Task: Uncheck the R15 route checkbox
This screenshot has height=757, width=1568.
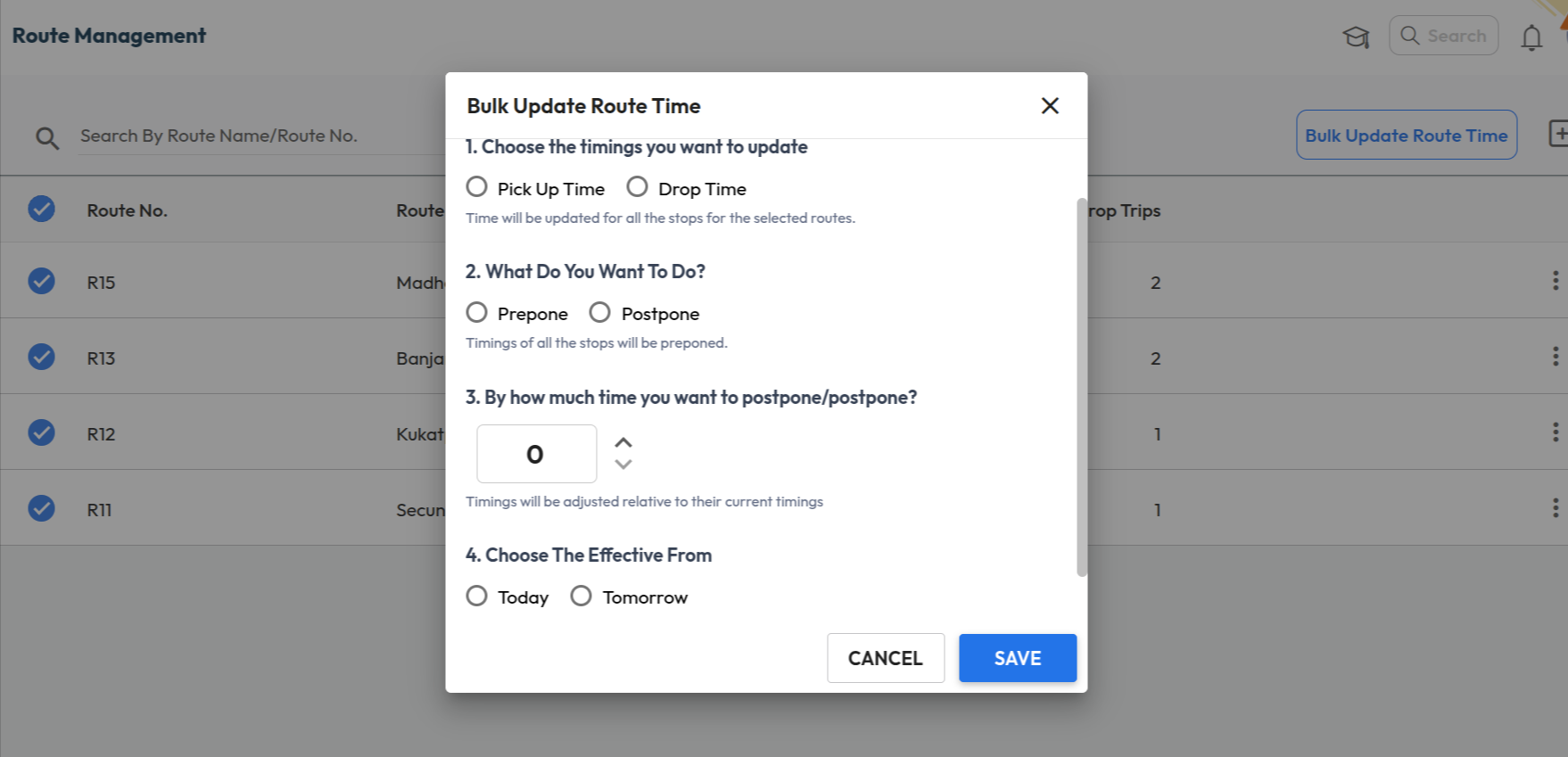Action: pos(41,282)
